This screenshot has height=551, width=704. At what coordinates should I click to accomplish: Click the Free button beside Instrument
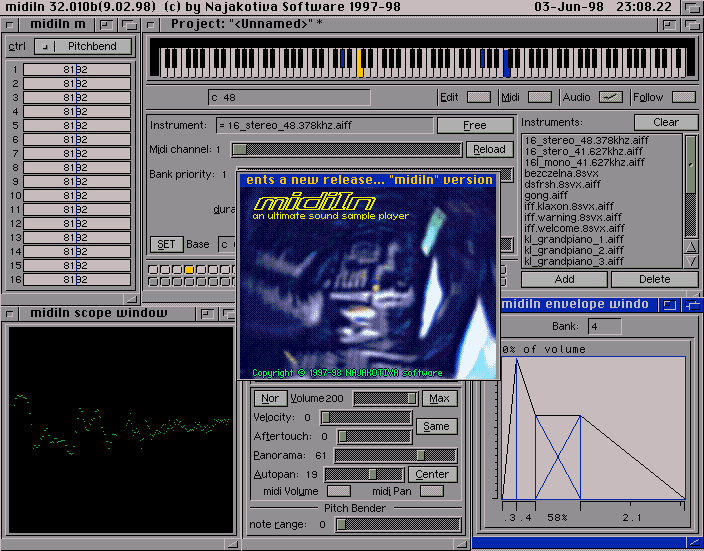click(475, 125)
